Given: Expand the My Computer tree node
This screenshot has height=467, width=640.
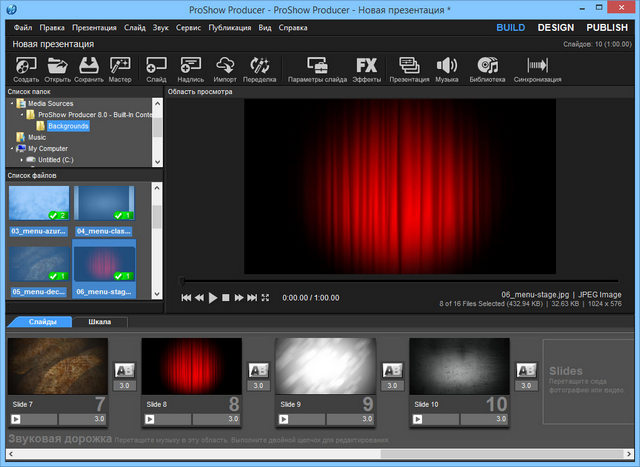Looking at the screenshot, I should point(11,148).
